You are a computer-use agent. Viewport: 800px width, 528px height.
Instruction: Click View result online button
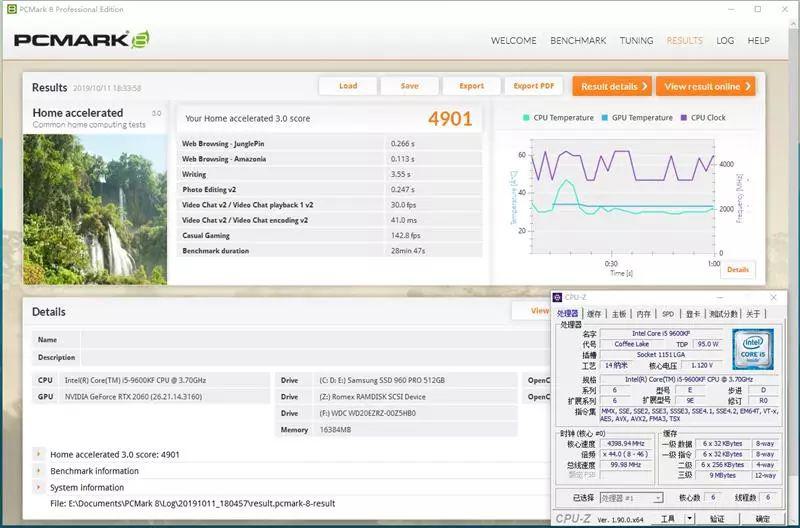click(706, 86)
